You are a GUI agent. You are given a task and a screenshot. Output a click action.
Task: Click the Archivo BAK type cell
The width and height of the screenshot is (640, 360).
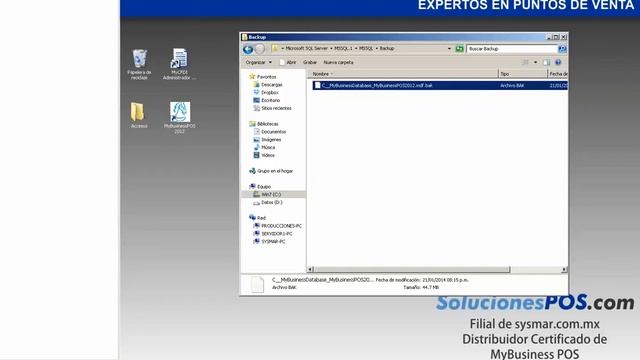tap(512, 85)
